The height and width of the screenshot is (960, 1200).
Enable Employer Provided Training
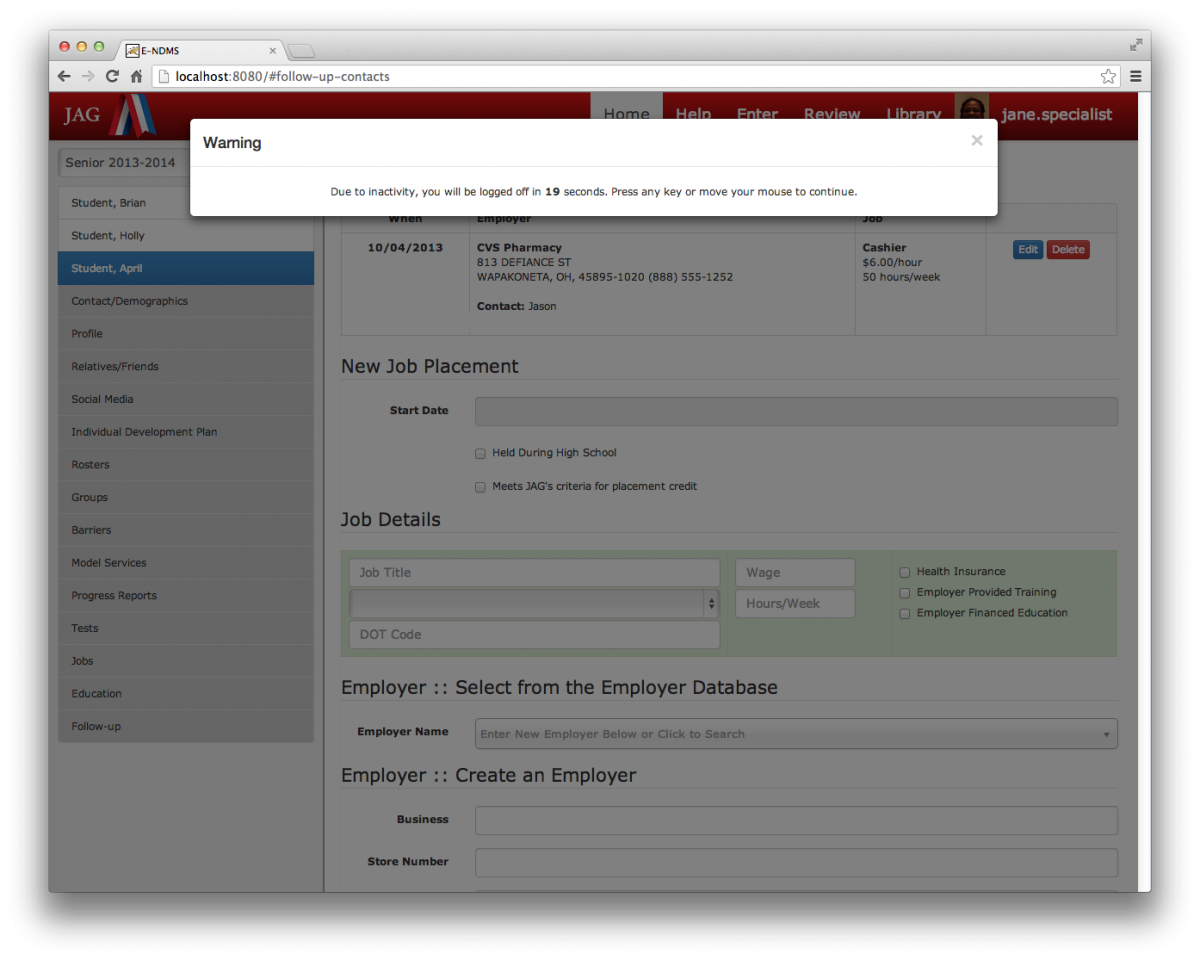[x=905, y=592]
